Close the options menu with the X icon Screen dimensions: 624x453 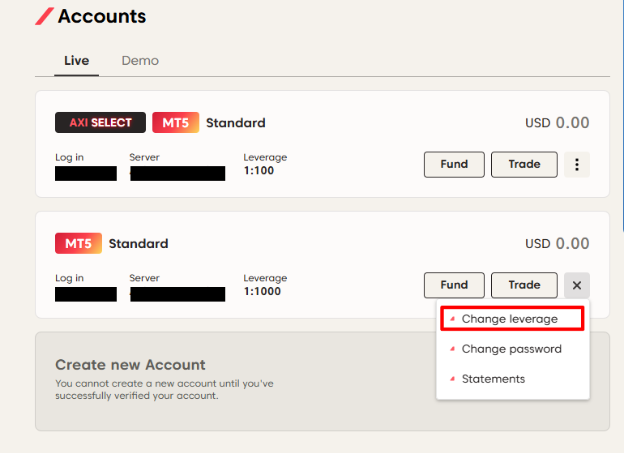[577, 285]
